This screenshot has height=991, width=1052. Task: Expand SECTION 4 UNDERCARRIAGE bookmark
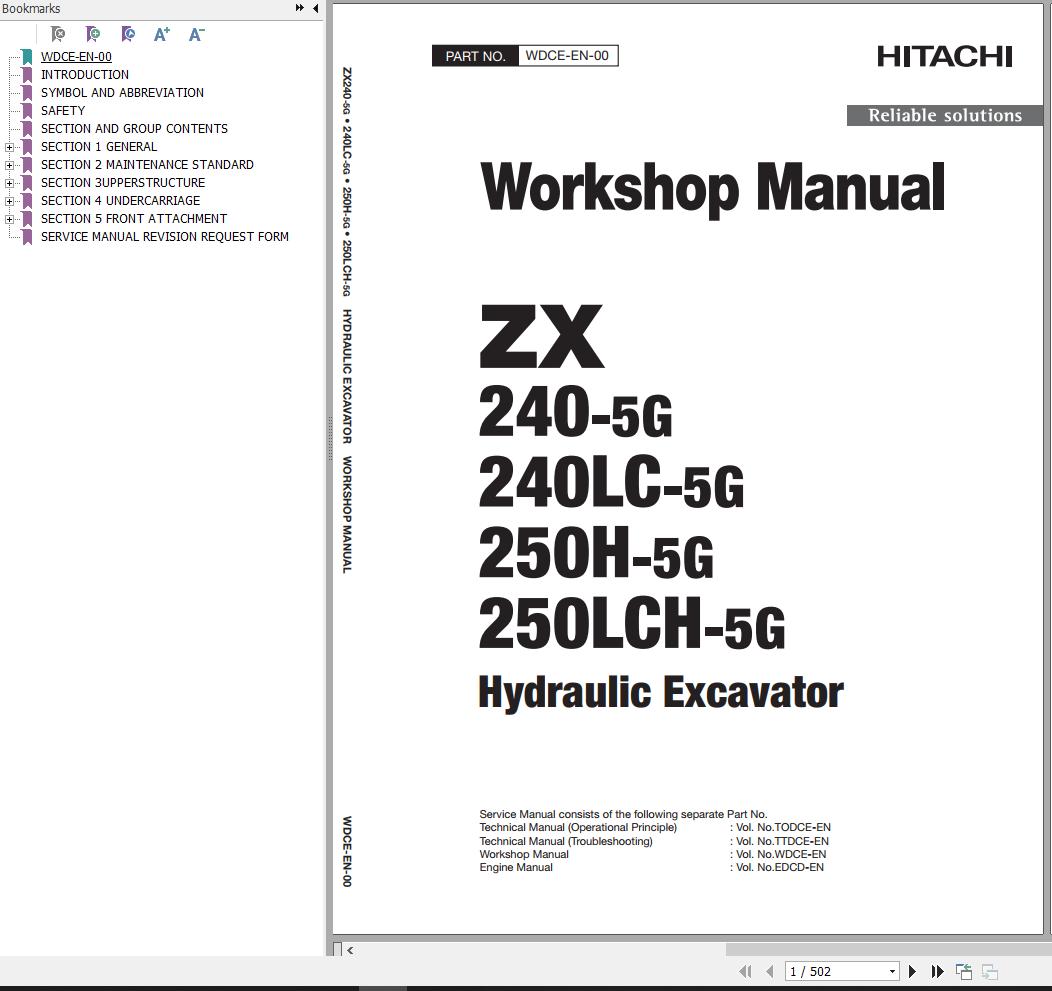click(9, 201)
